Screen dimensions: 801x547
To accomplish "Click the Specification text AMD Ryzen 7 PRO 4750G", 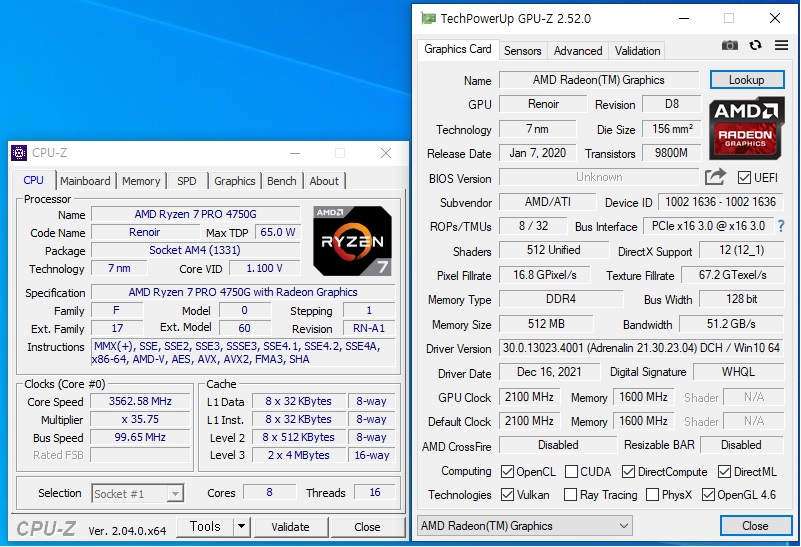I will coord(243,292).
